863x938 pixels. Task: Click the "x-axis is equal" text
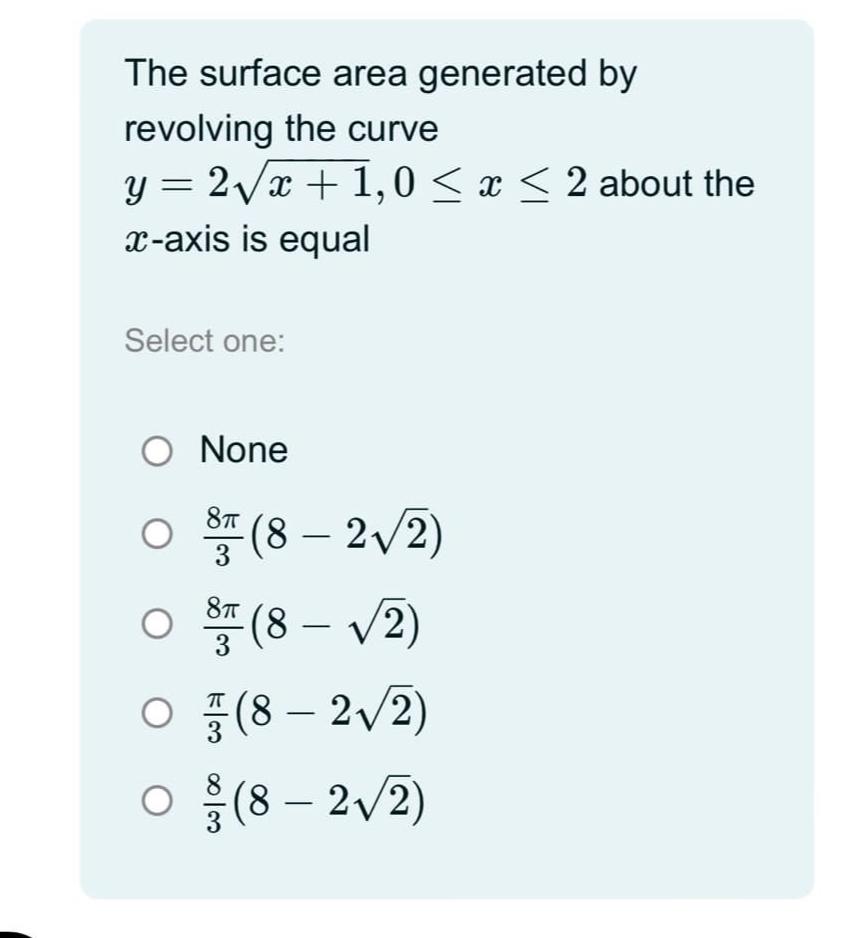[x=246, y=239]
